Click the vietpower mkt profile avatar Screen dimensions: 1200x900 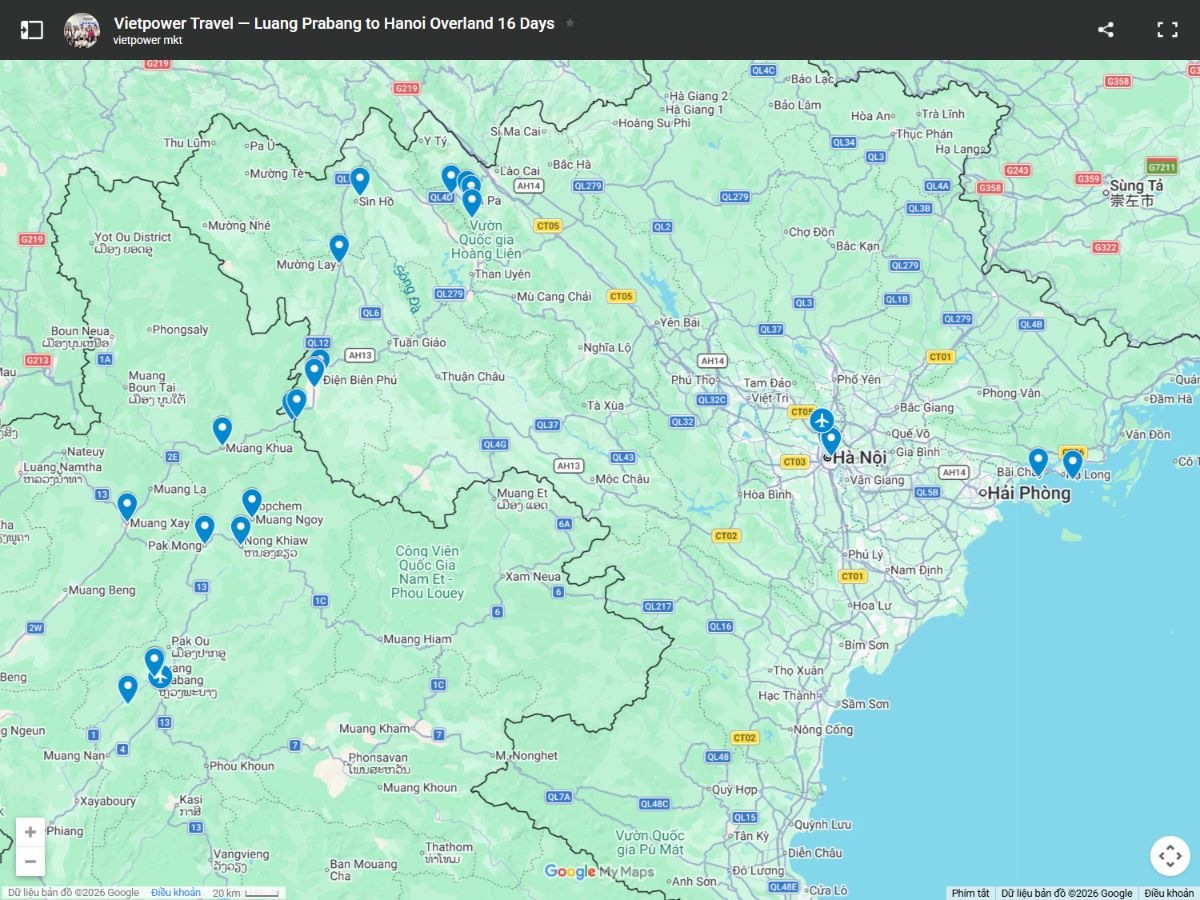[82, 30]
